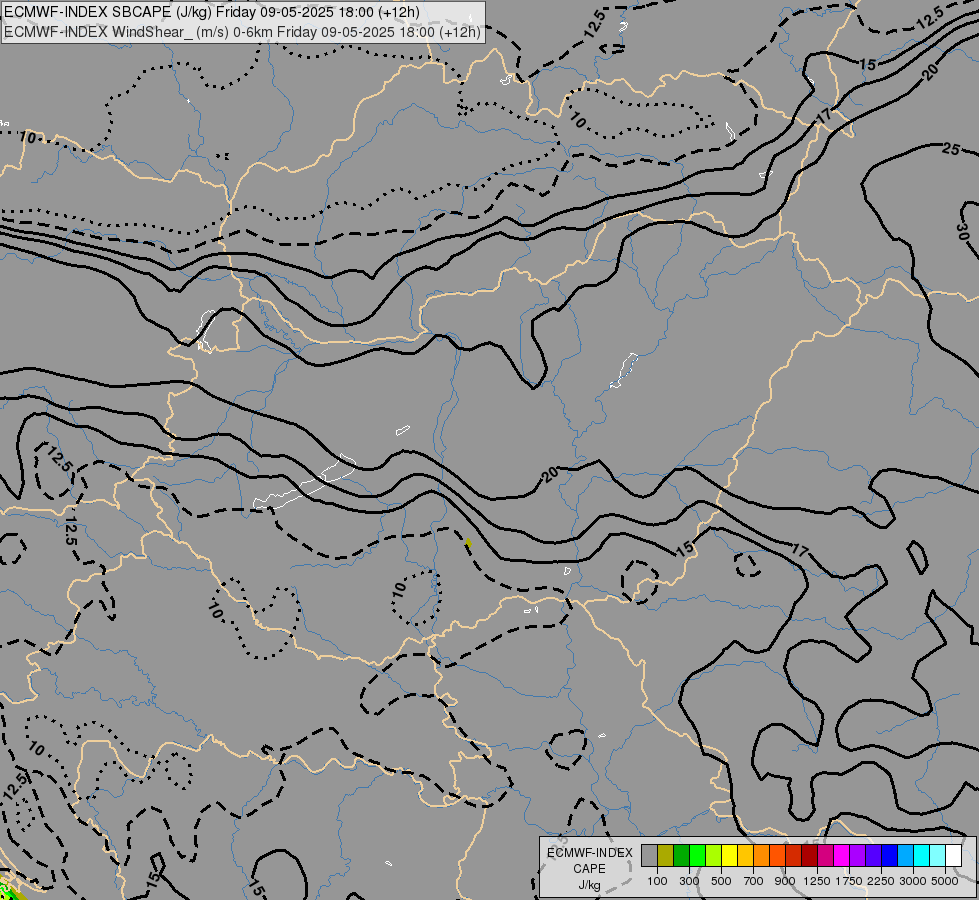Click the 'ECMWF-INDEX WindShear_ (m/s) 0-6km' title line
The image size is (979, 900).
[x=242, y=32]
